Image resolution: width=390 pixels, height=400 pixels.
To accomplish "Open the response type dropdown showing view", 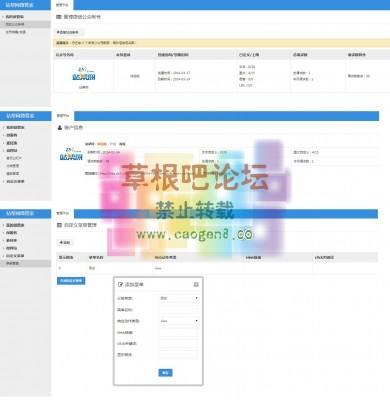I will (x=178, y=321).
